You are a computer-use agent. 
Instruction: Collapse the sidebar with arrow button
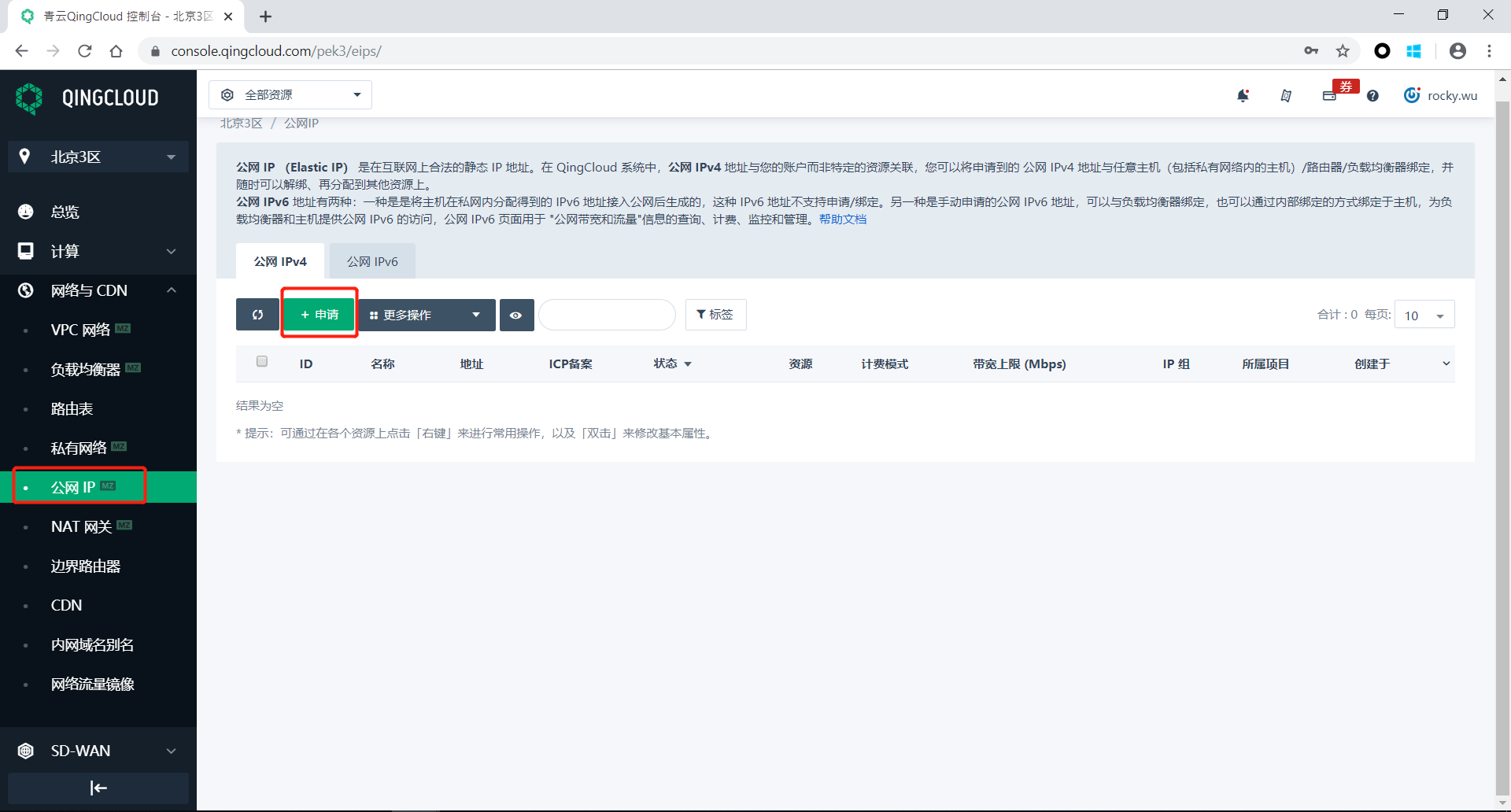pyautogui.click(x=98, y=788)
